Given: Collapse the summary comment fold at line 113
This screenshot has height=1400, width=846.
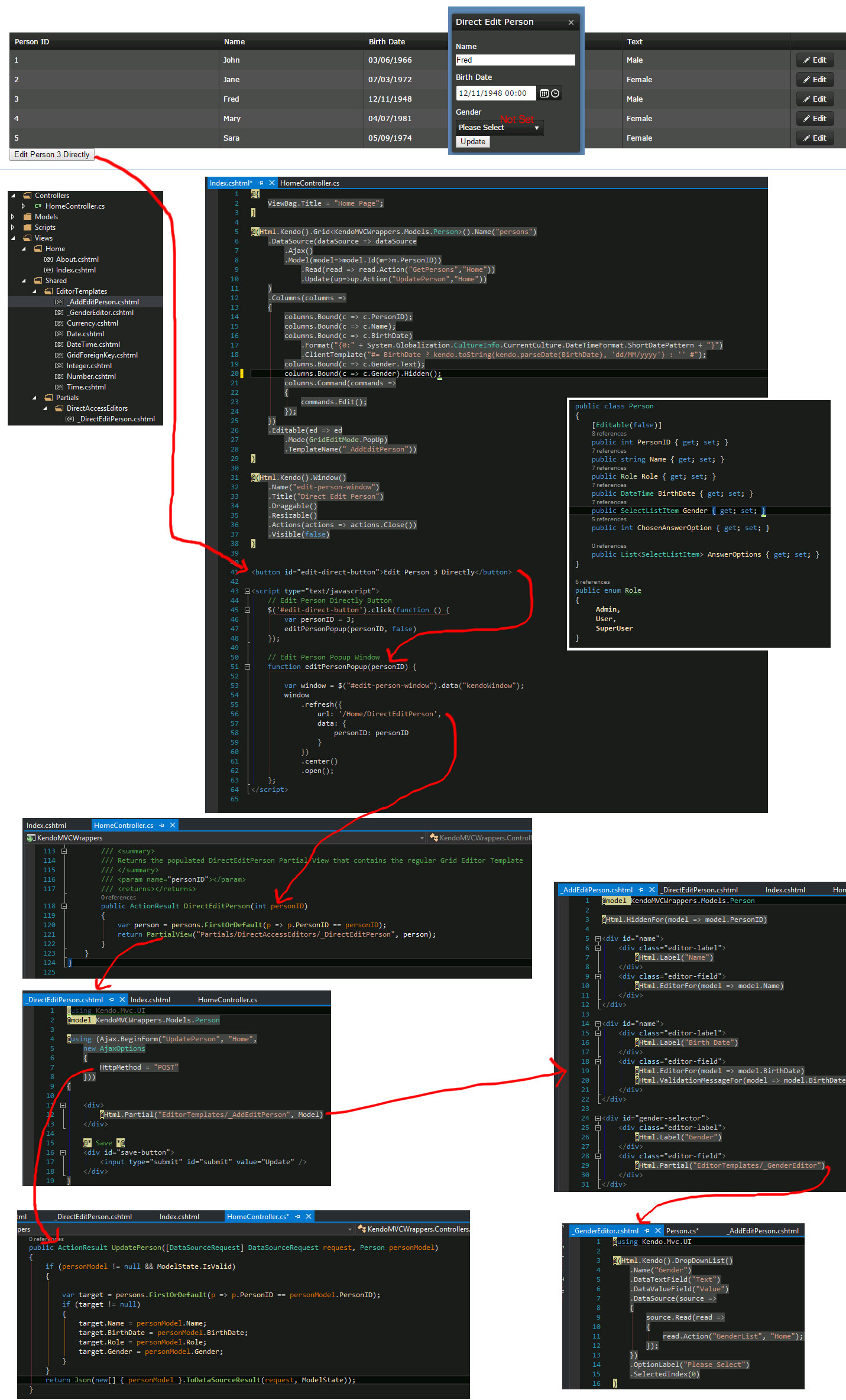Looking at the screenshot, I should click(64, 851).
